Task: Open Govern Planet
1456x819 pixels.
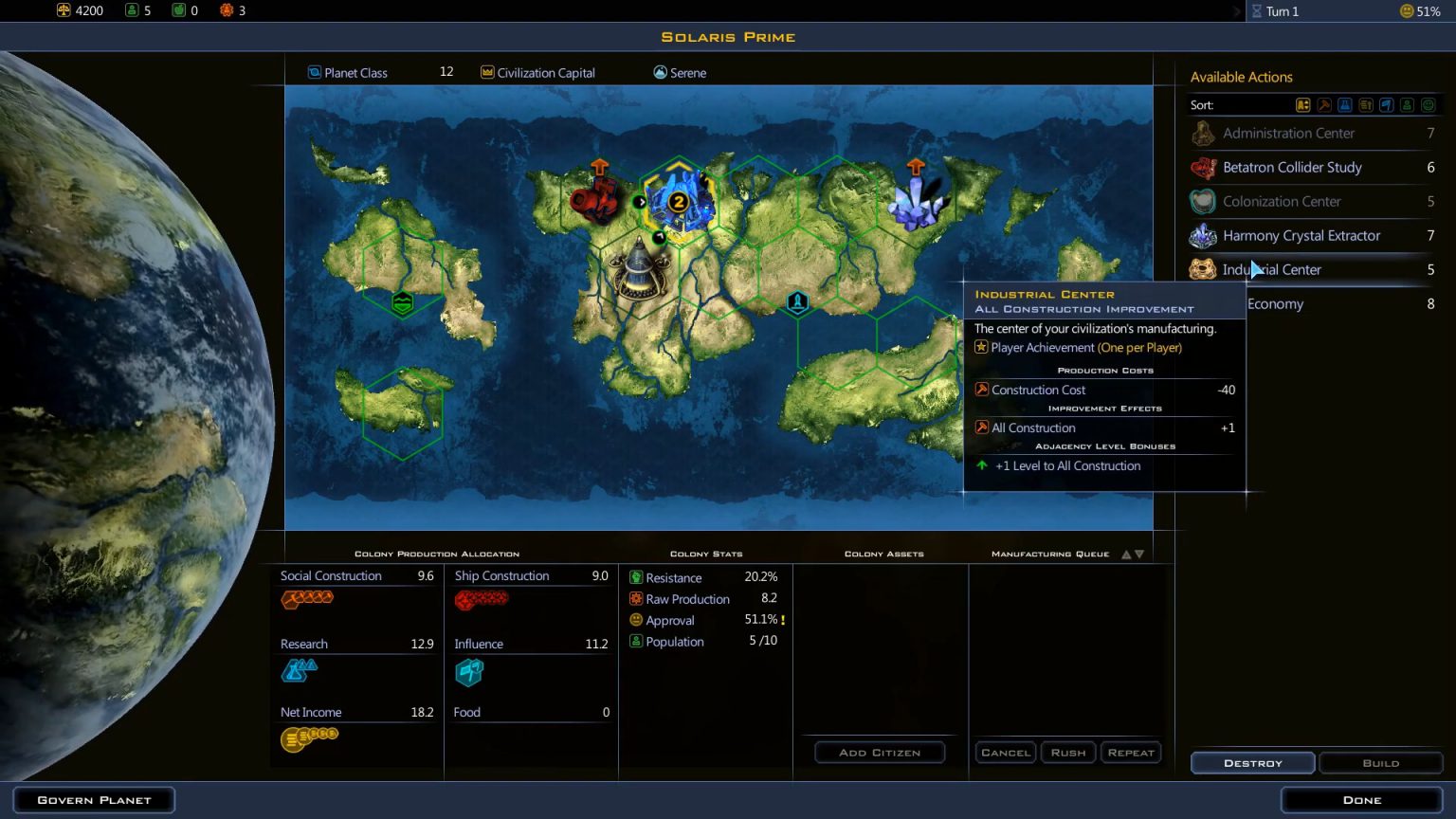Action: 94,800
